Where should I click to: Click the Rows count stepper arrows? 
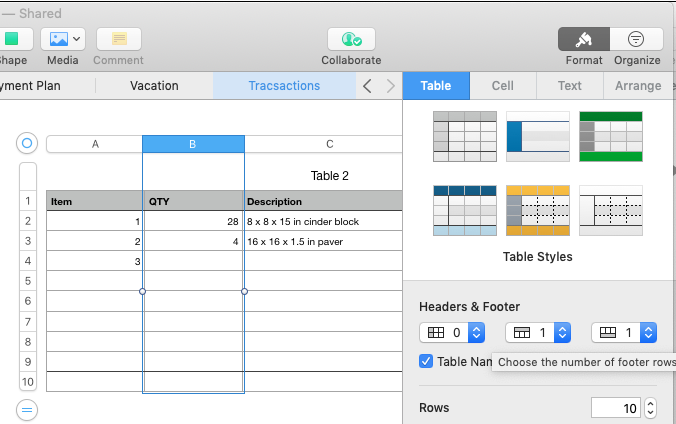tap(650, 408)
